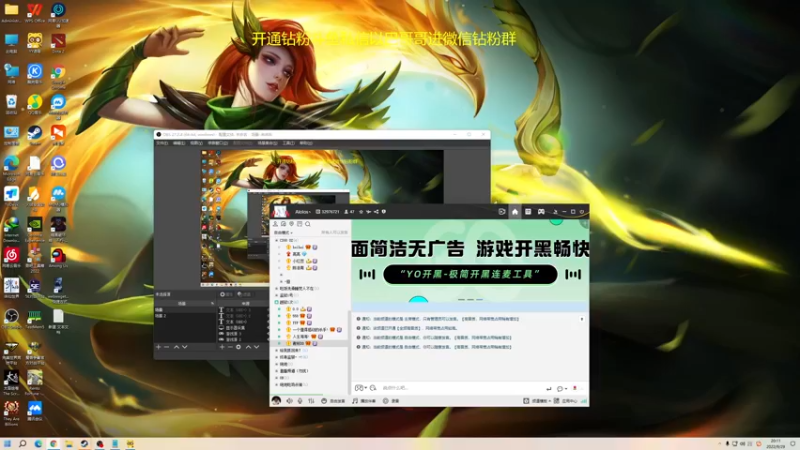Toggle the favorite star in YY title bar
800x450 pixels.
pyautogui.click(x=361, y=212)
